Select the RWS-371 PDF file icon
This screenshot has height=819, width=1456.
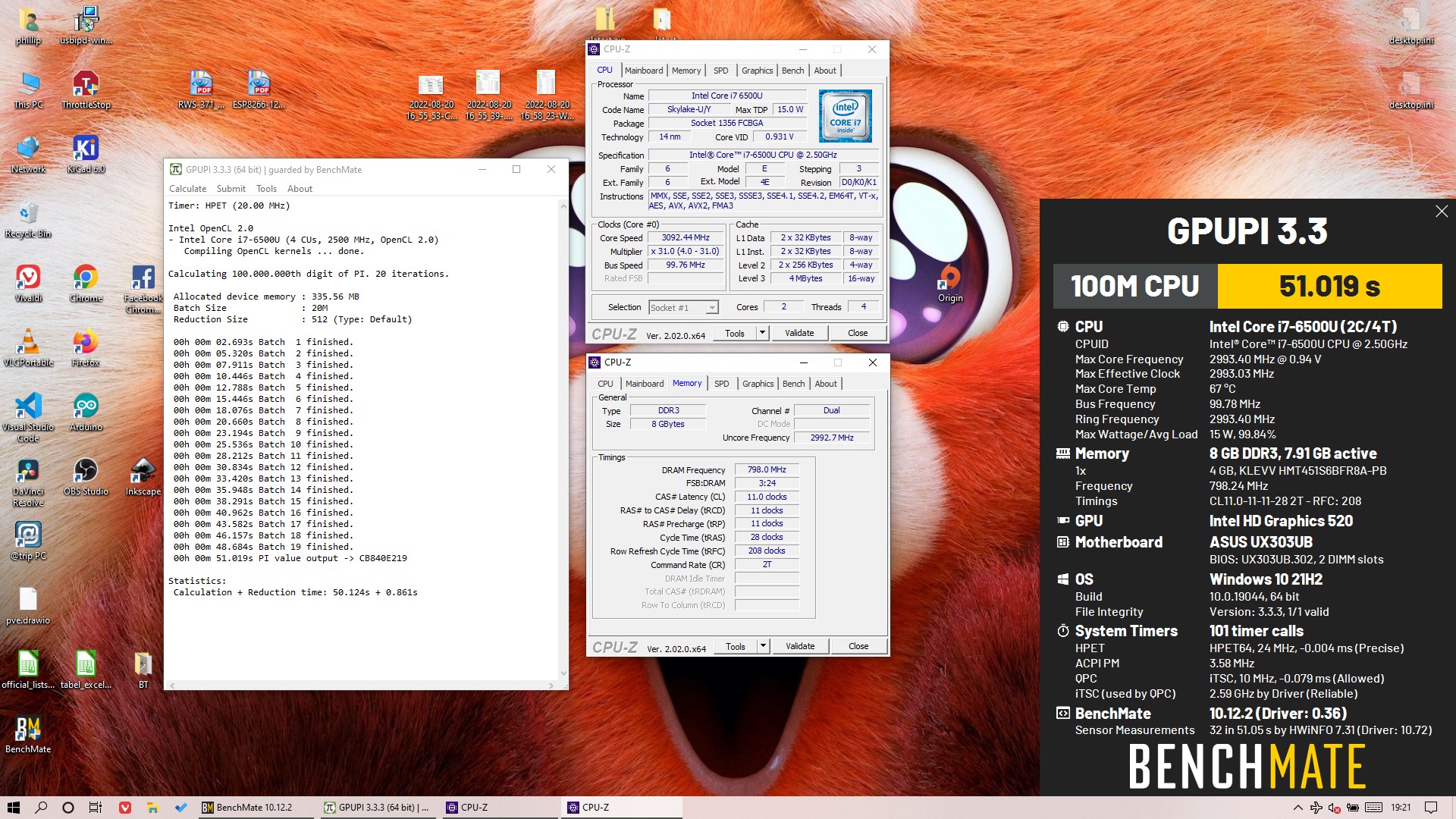tap(201, 89)
